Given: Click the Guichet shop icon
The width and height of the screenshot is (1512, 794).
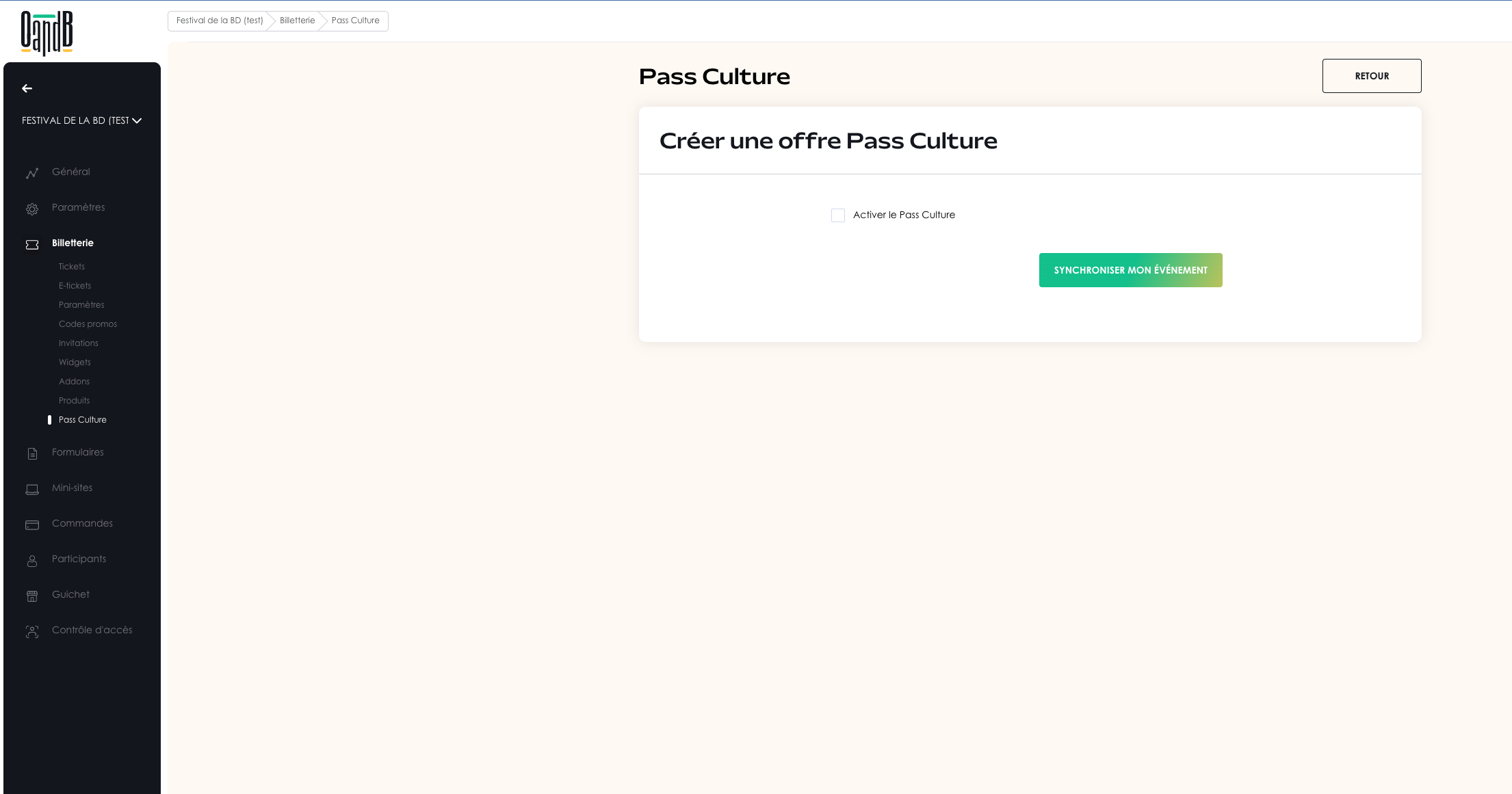Looking at the screenshot, I should 32,596.
